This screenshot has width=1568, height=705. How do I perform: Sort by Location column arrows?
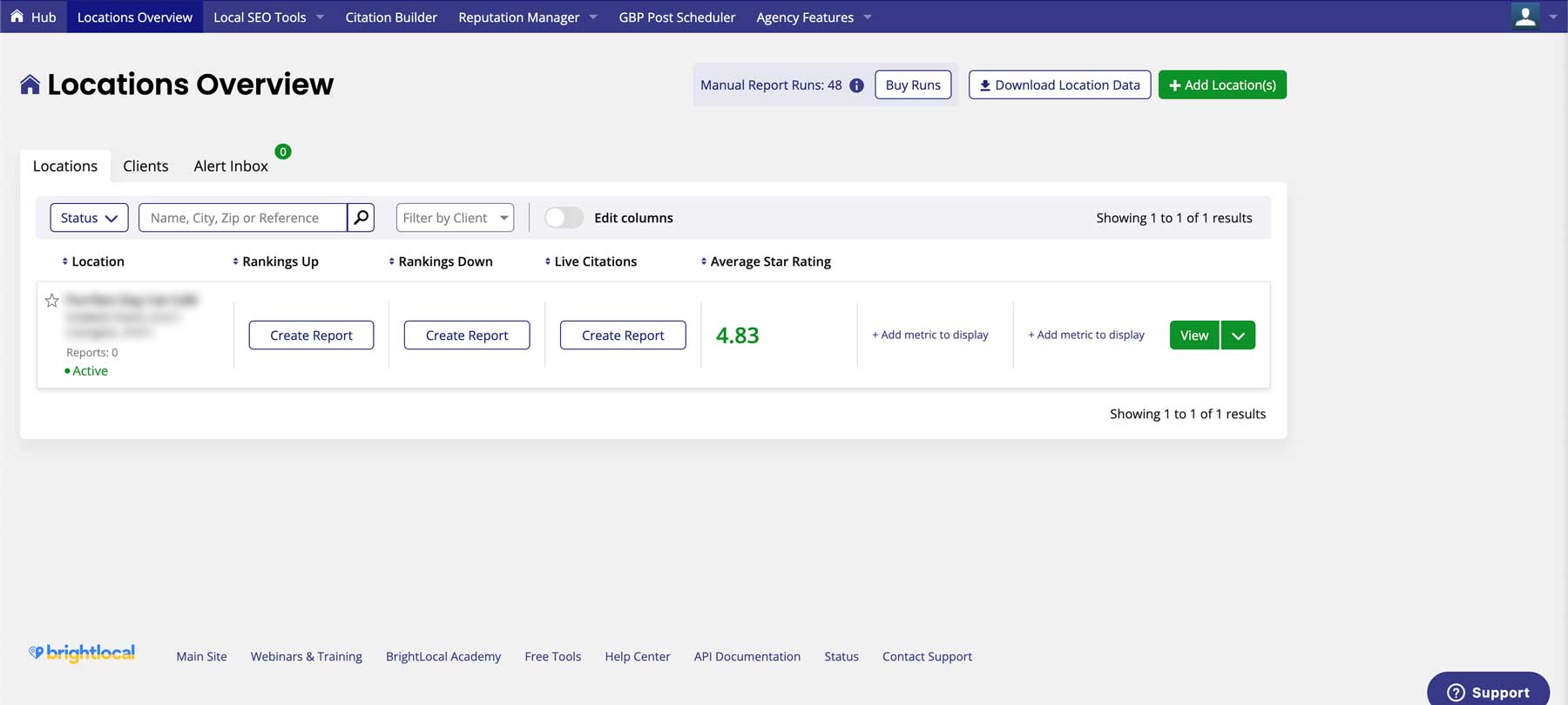point(65,261)
